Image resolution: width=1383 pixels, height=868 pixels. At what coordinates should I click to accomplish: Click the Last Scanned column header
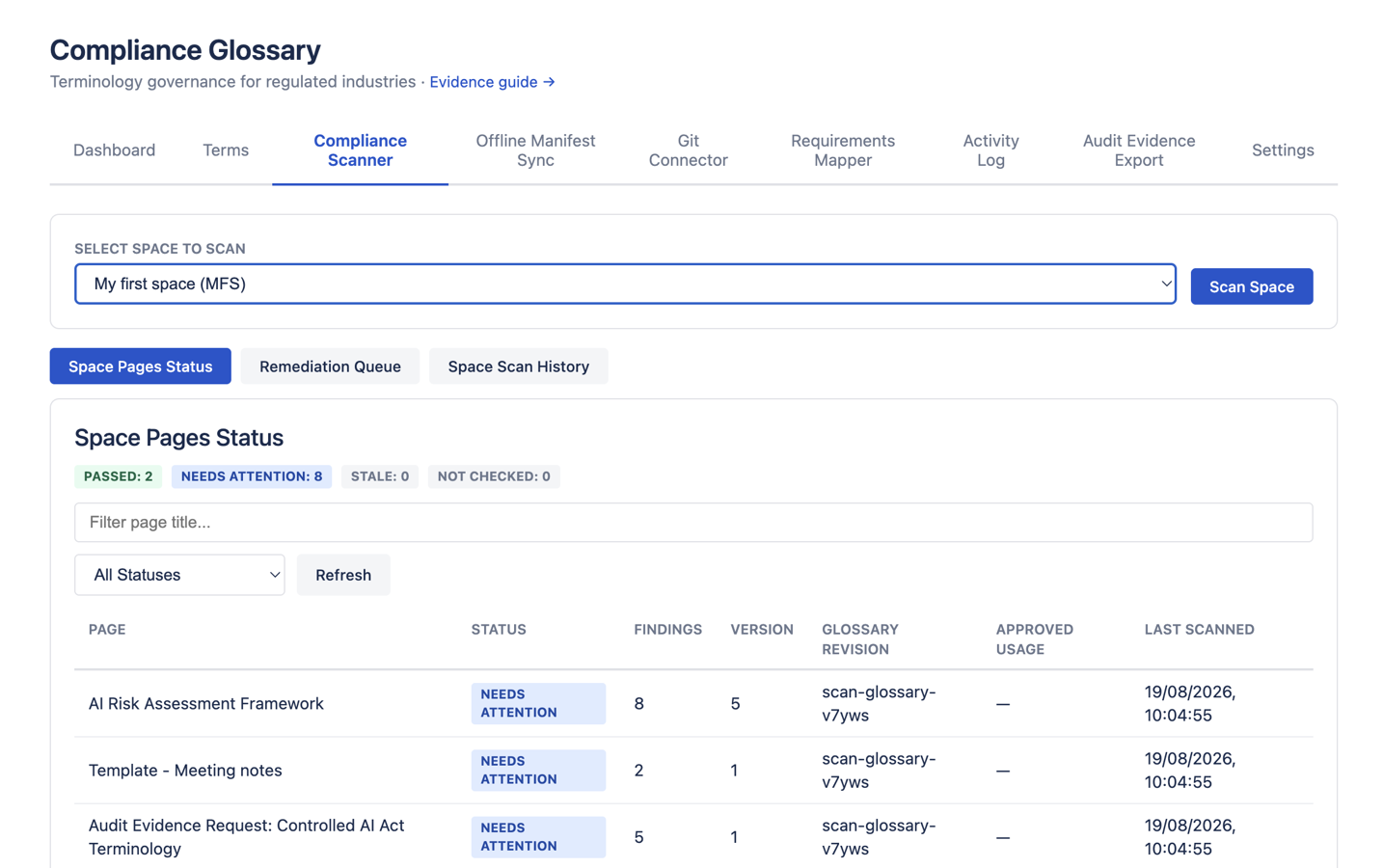click(x=1199, y=630)
